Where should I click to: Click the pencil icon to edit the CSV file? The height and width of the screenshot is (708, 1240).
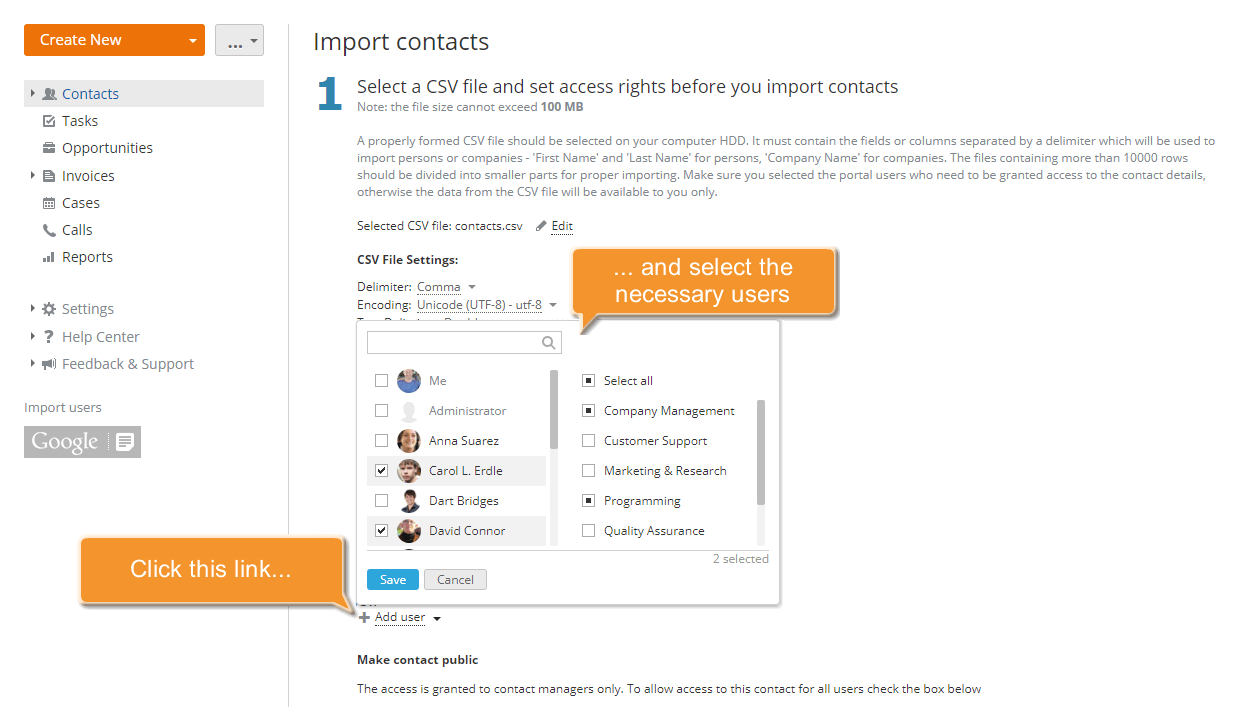(541, 225)
